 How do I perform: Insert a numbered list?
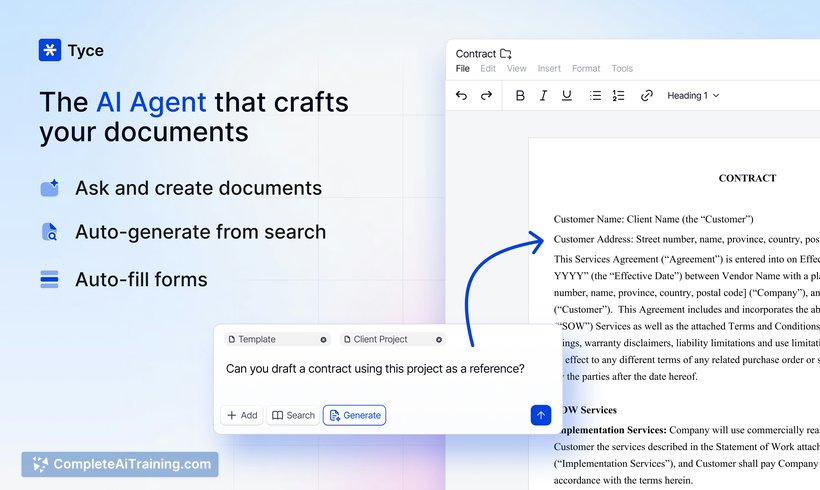pyautogui.click(x=618, y=95)
